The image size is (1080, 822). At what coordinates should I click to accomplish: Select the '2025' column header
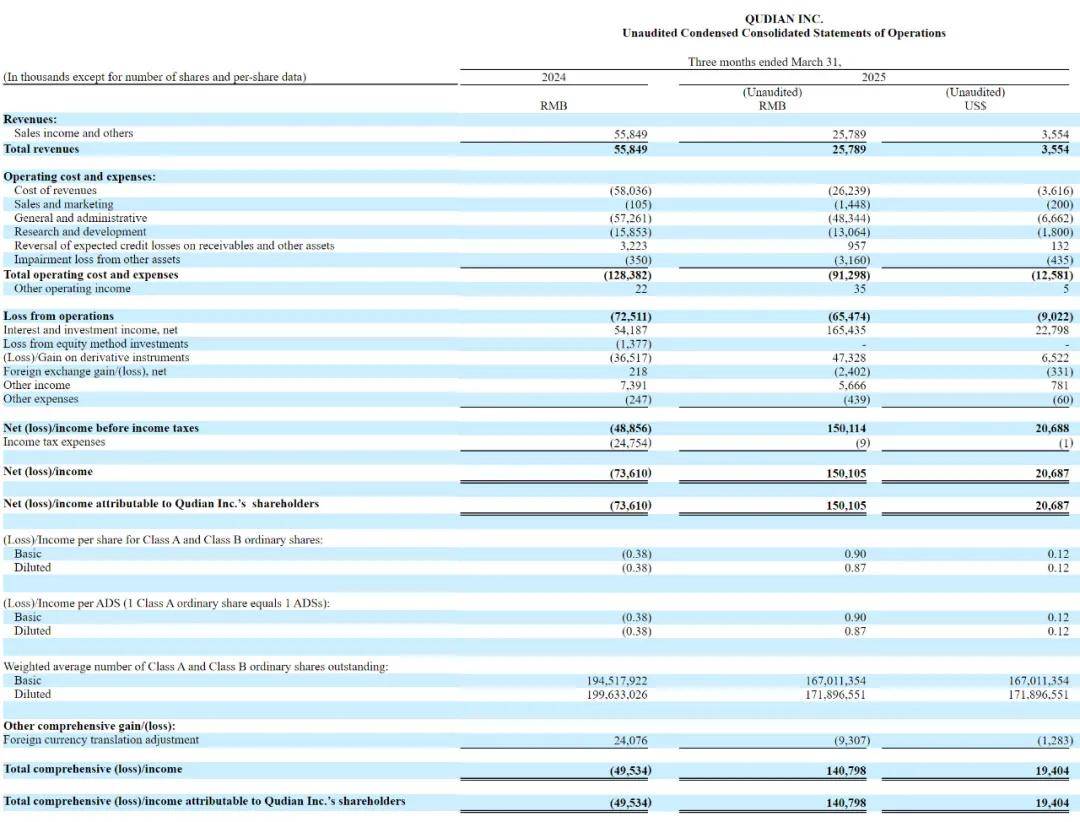point(873,77)
